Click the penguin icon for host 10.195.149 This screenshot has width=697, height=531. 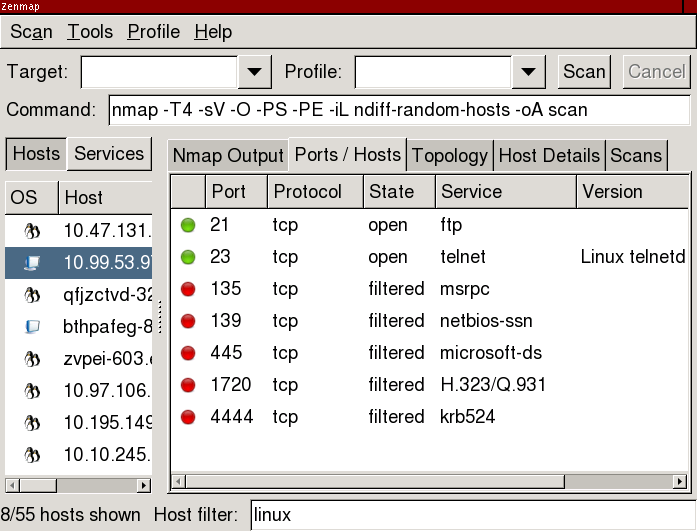pyautogui.click(x=32, y=423)
